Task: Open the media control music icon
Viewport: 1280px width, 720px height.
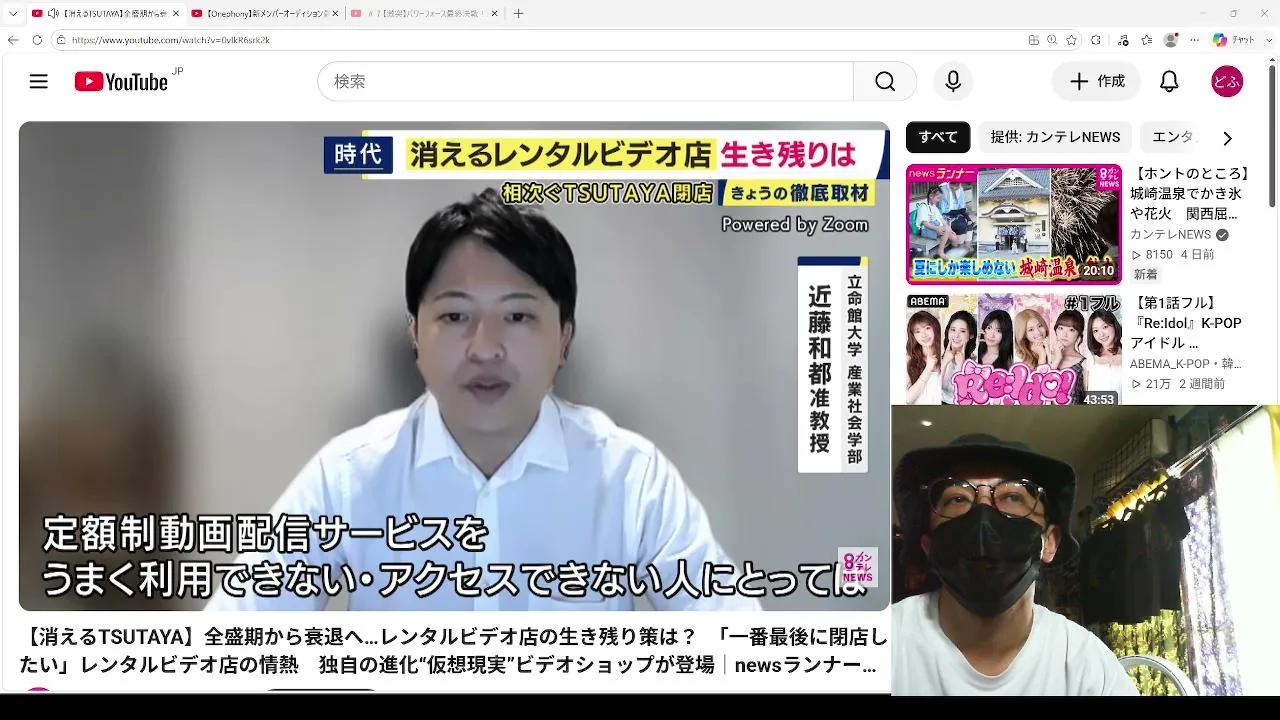Action: click(x=1124, y=40)
